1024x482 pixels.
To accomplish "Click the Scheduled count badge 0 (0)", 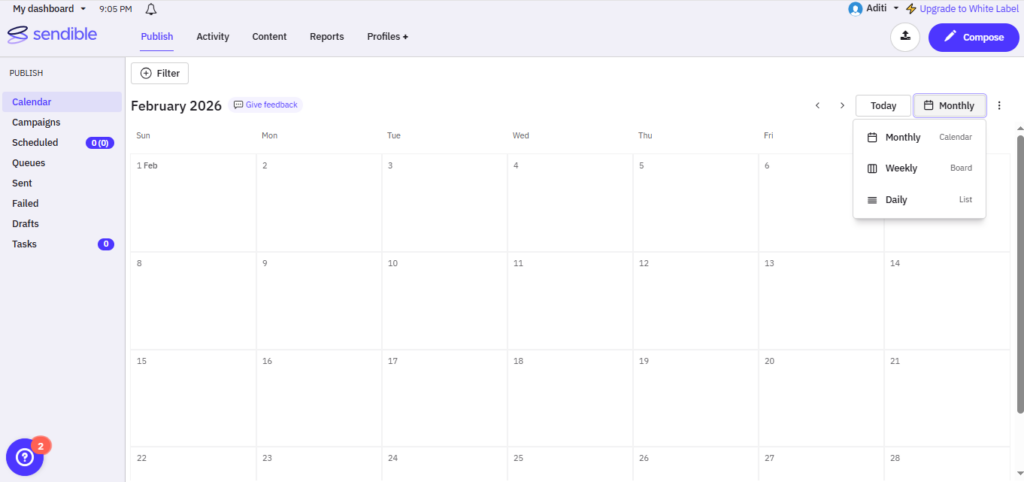I will 100,143.
